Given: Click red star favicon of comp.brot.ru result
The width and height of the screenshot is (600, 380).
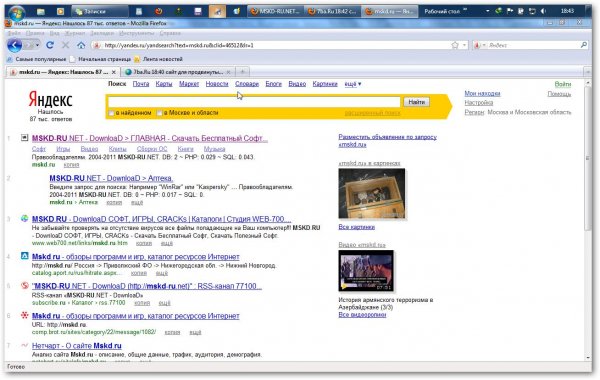Looking at the screenshot, I should 24,315.
